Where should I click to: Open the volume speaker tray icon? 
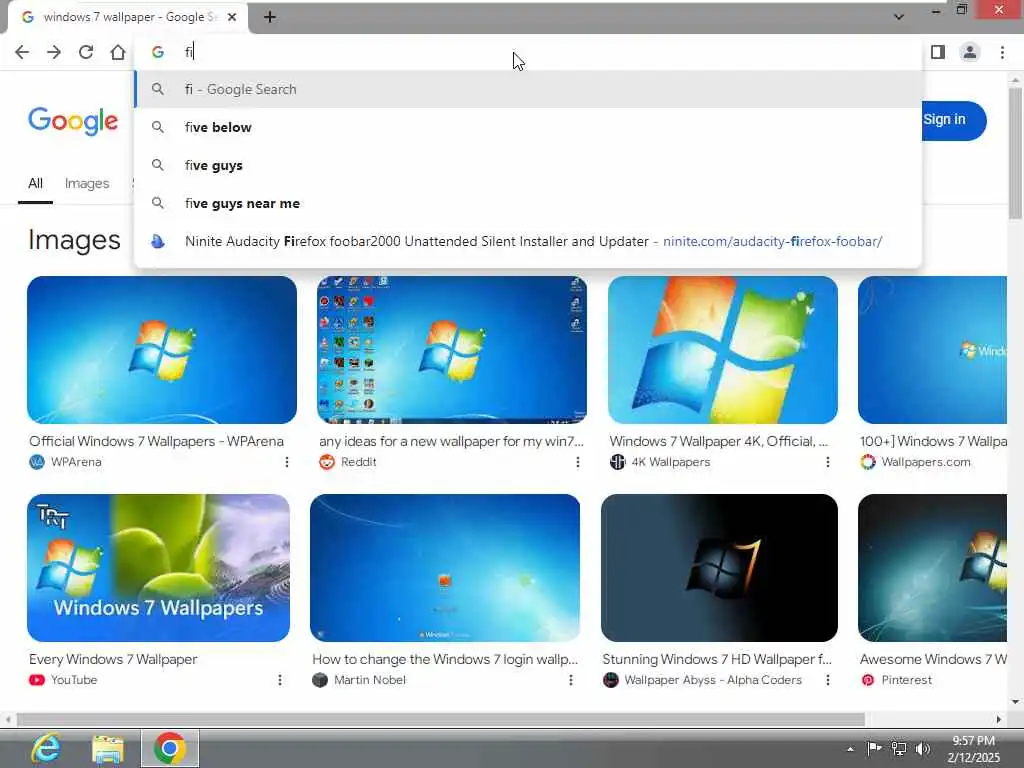(x=923, y=749)
